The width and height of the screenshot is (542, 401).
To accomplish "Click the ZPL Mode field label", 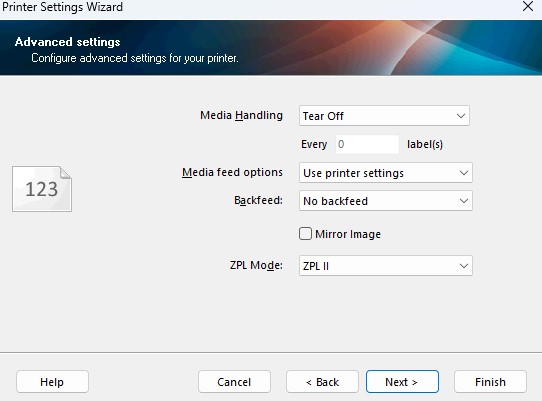I will click(256, 265).
